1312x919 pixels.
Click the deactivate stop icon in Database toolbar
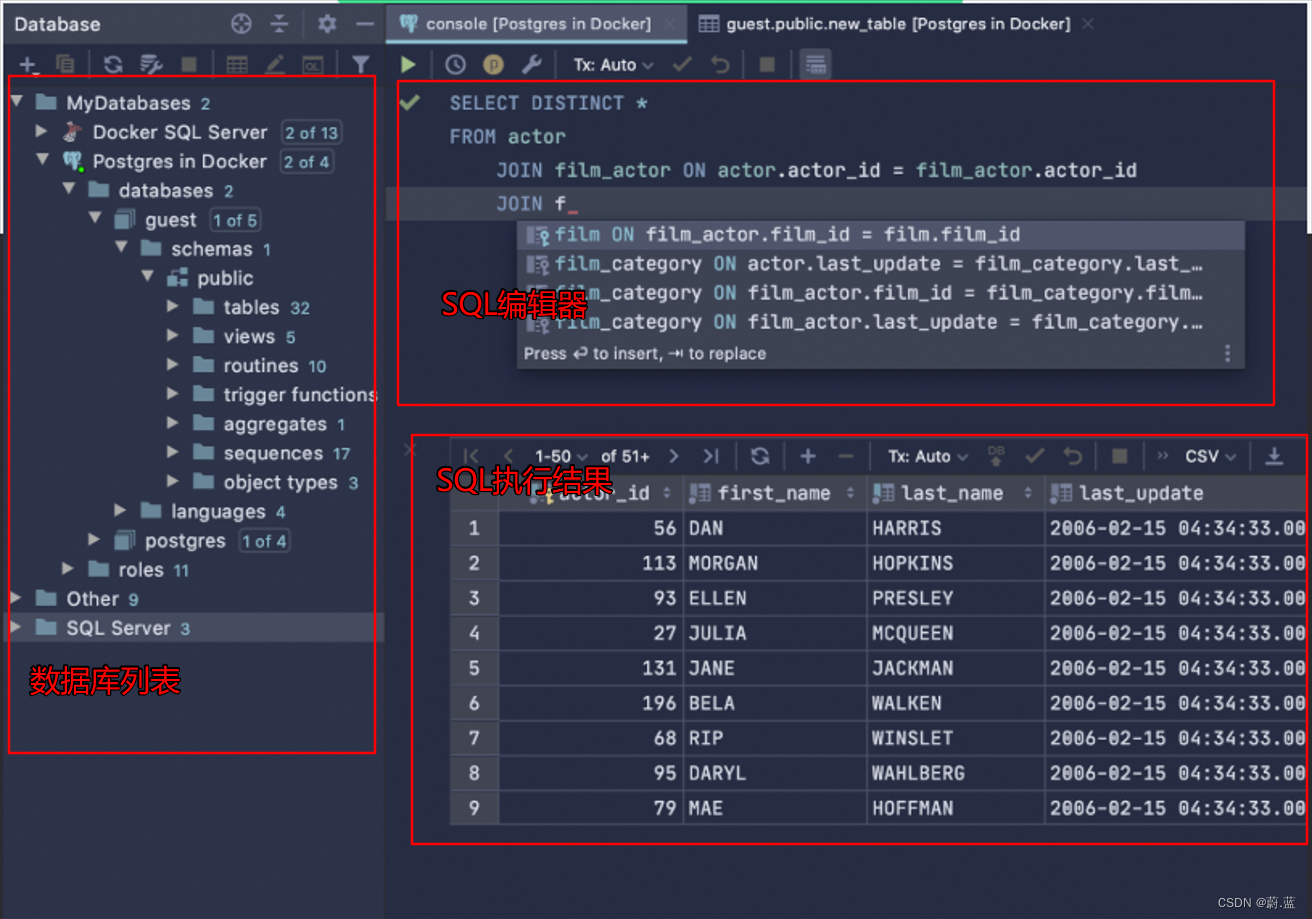point(189,65)
